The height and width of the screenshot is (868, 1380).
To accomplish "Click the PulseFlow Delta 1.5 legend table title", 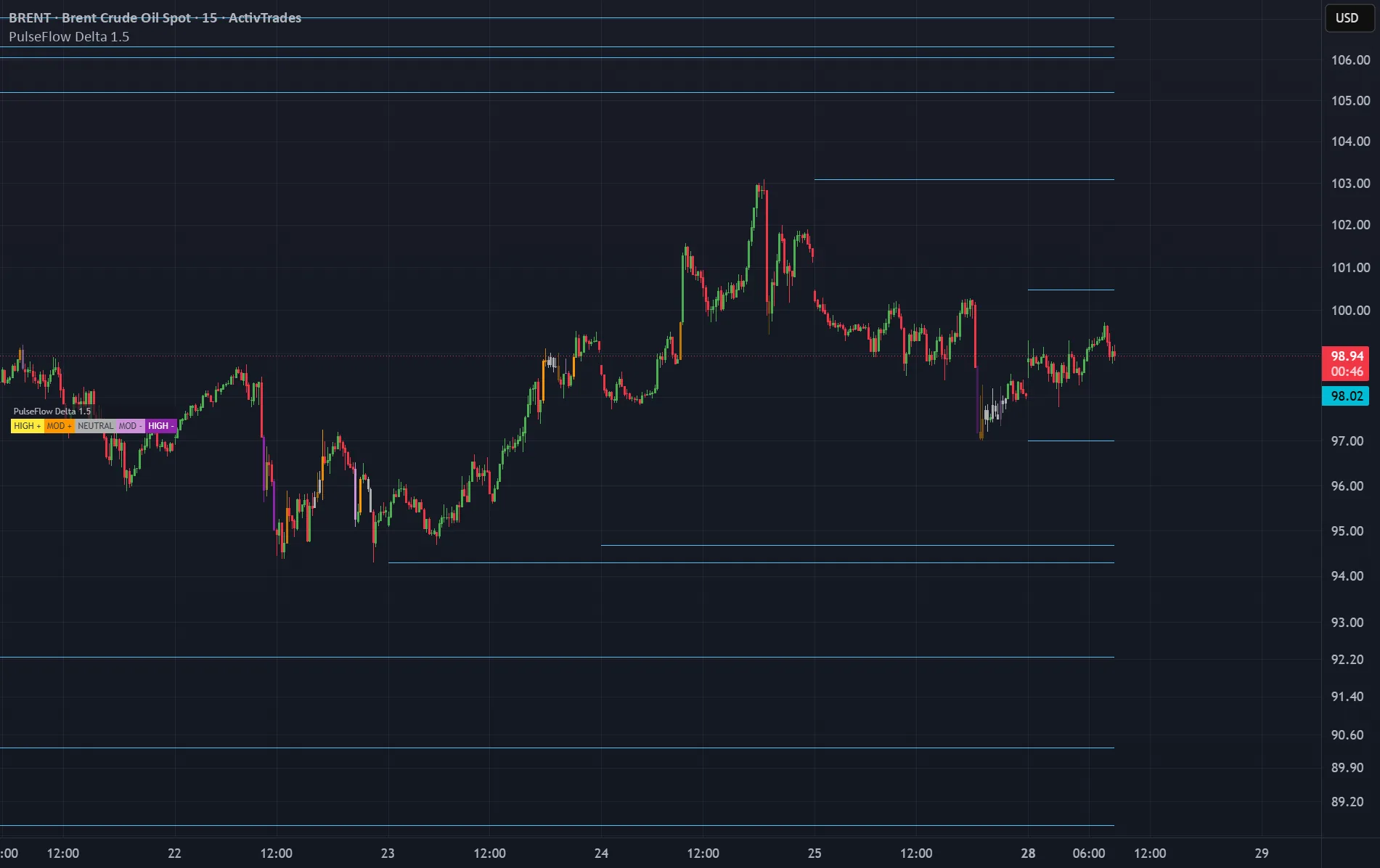I will point(52,412).
